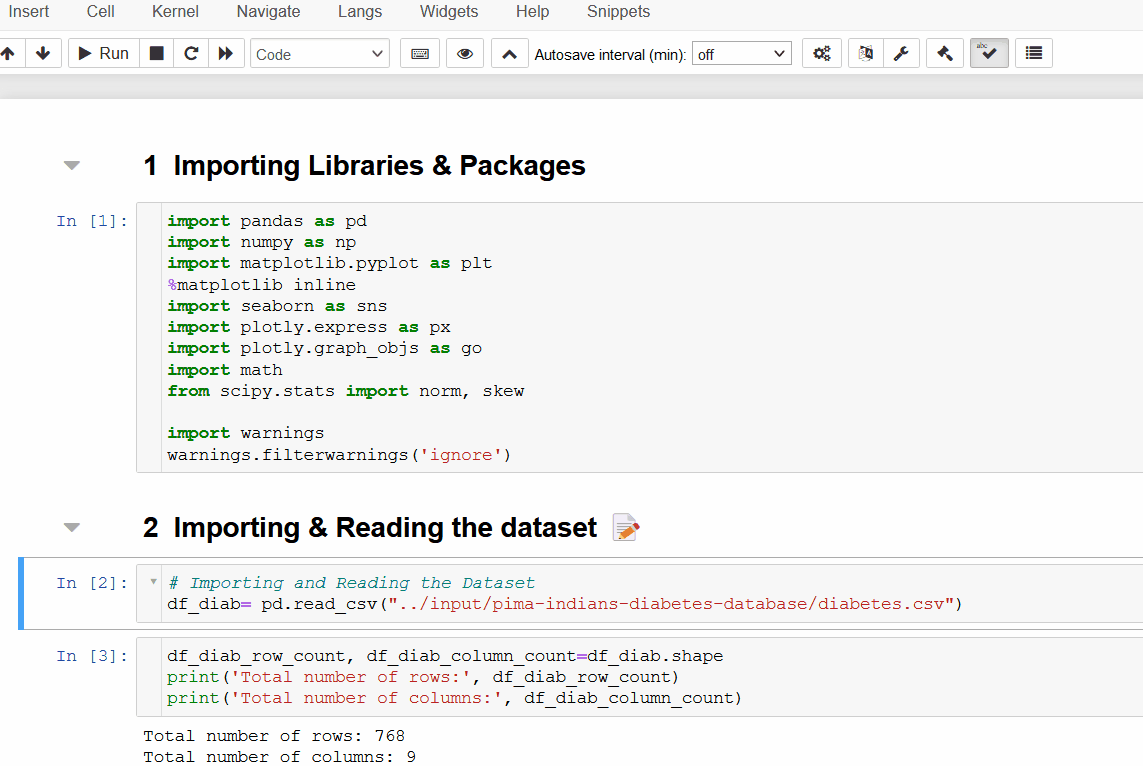This screenshot has width=1143, height=766.
Task: Move the selected cell up
Action: point(10,53)
